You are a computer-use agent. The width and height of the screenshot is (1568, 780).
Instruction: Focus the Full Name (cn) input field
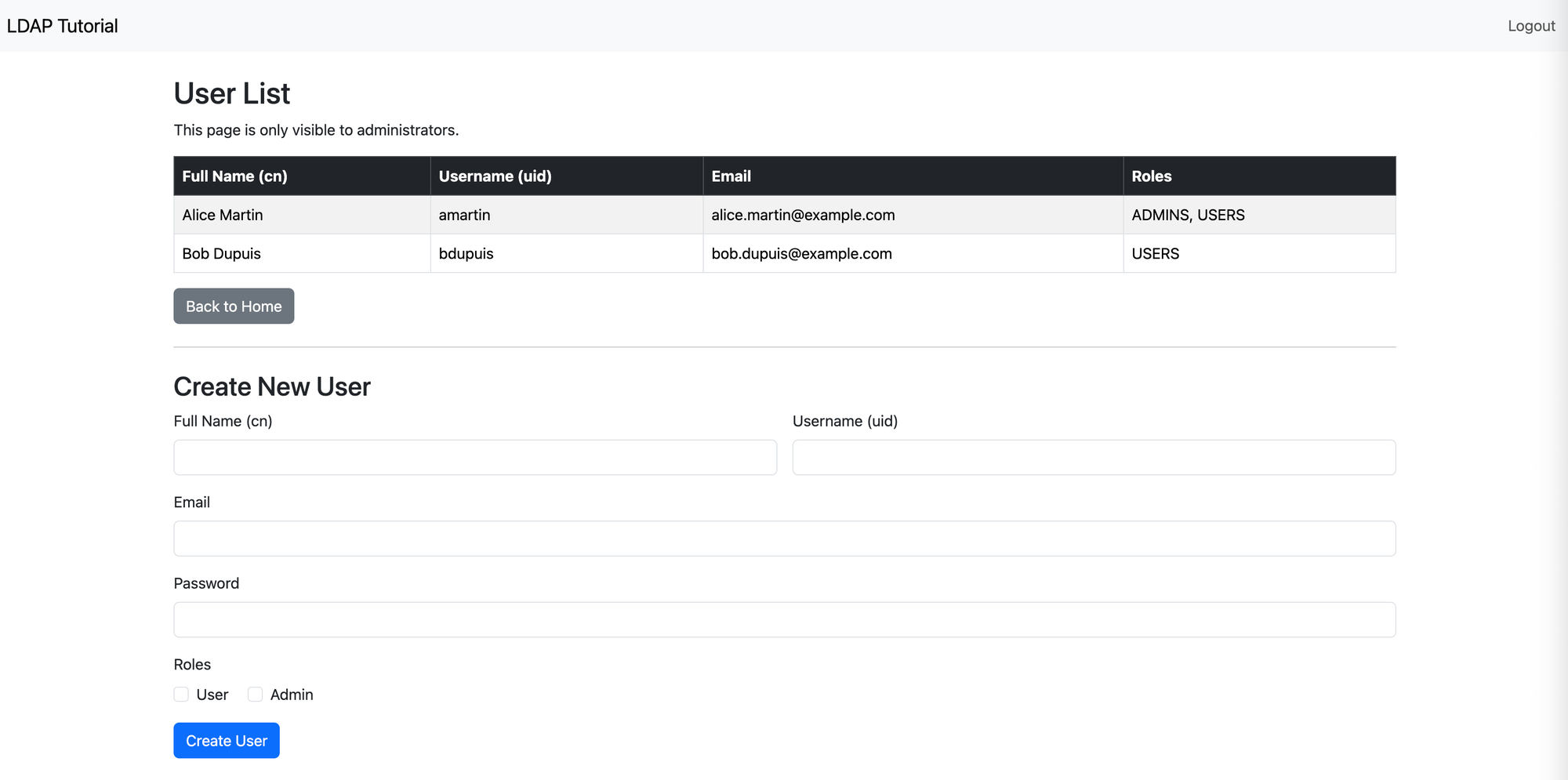coord(474,457)
